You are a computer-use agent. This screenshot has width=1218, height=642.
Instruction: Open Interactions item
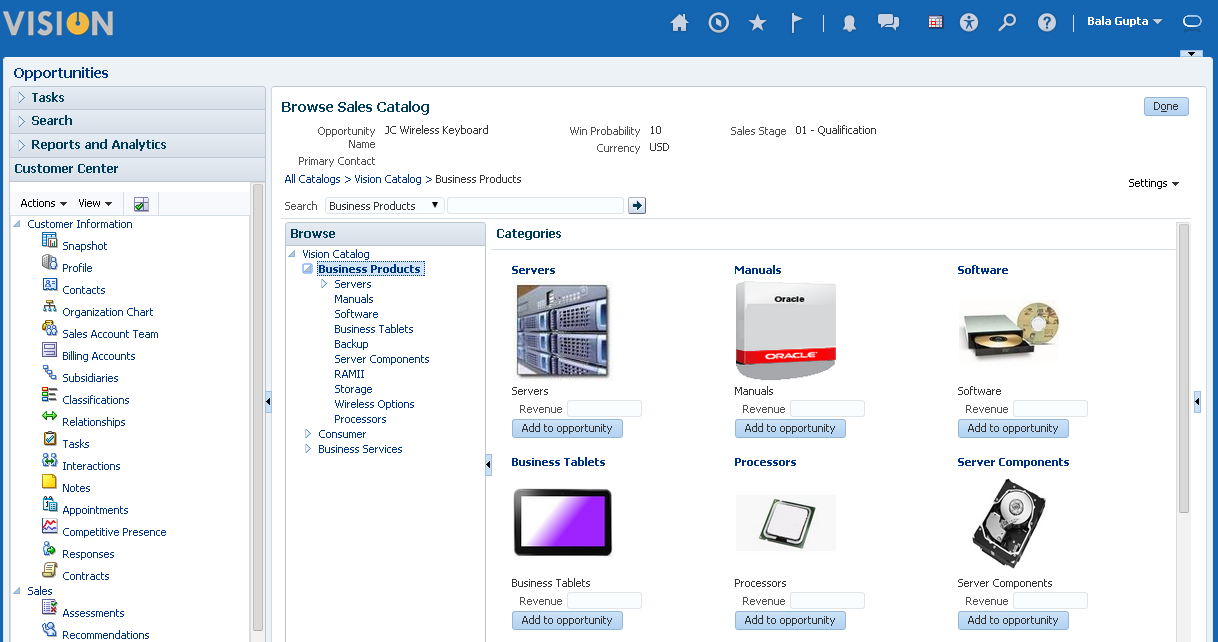91,466
